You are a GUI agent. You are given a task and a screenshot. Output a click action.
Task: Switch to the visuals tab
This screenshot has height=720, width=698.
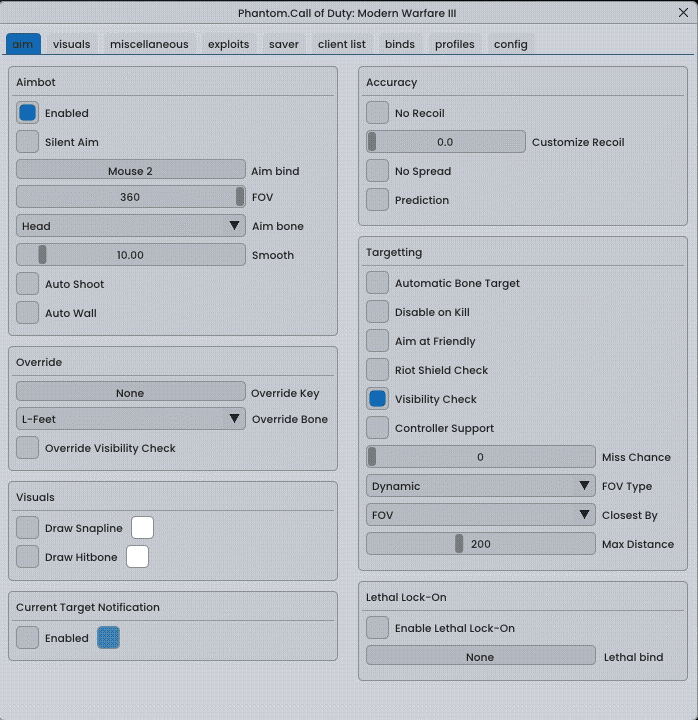pyautogui.click(x=71, y=44)
